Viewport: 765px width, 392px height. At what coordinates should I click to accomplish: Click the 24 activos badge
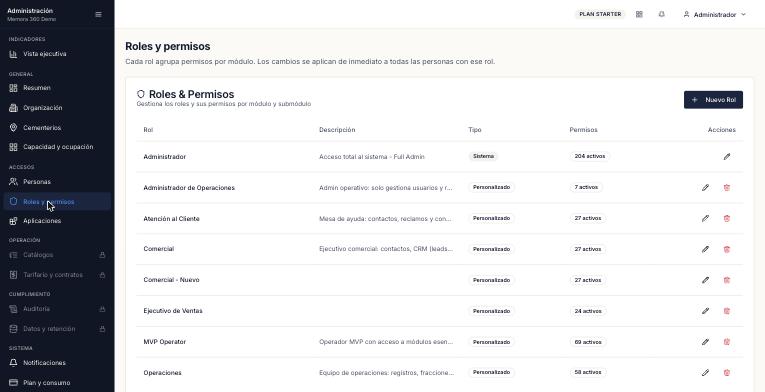point(588,311)
